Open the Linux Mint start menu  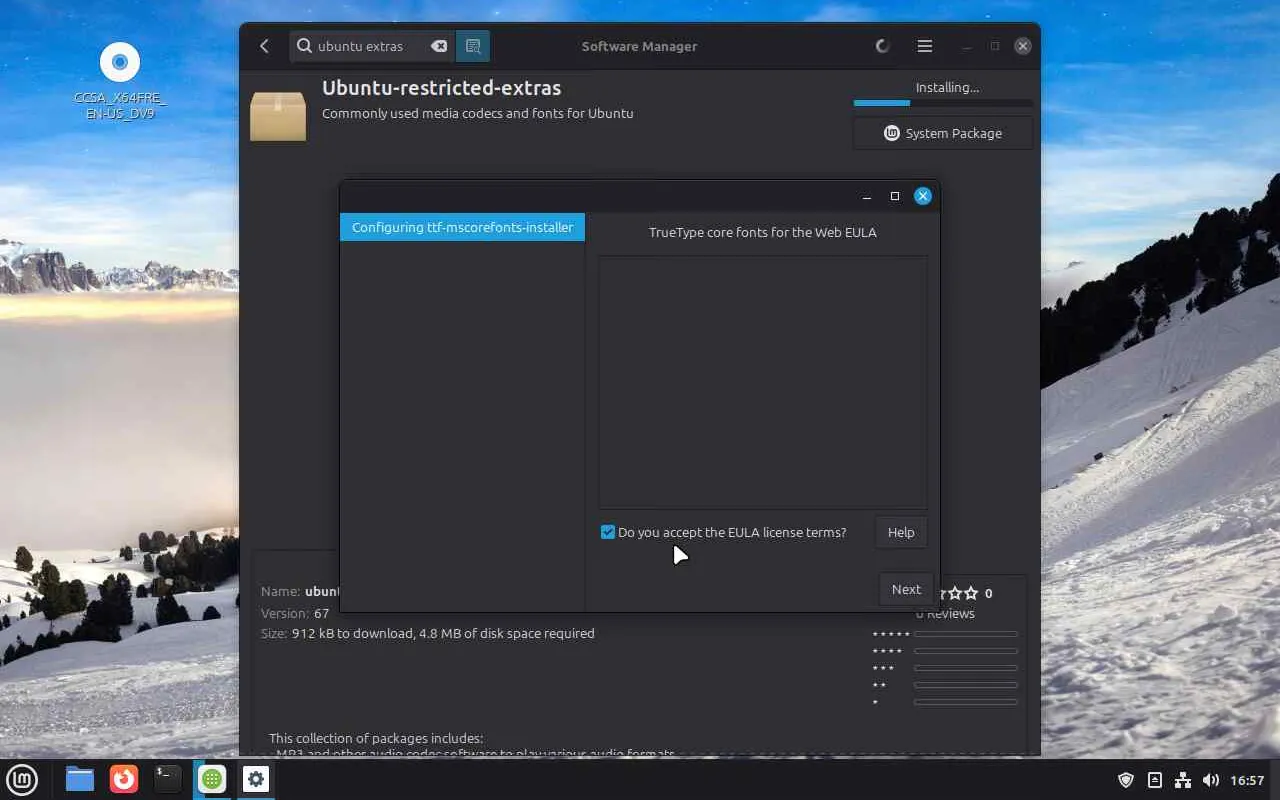coord(22,779)
